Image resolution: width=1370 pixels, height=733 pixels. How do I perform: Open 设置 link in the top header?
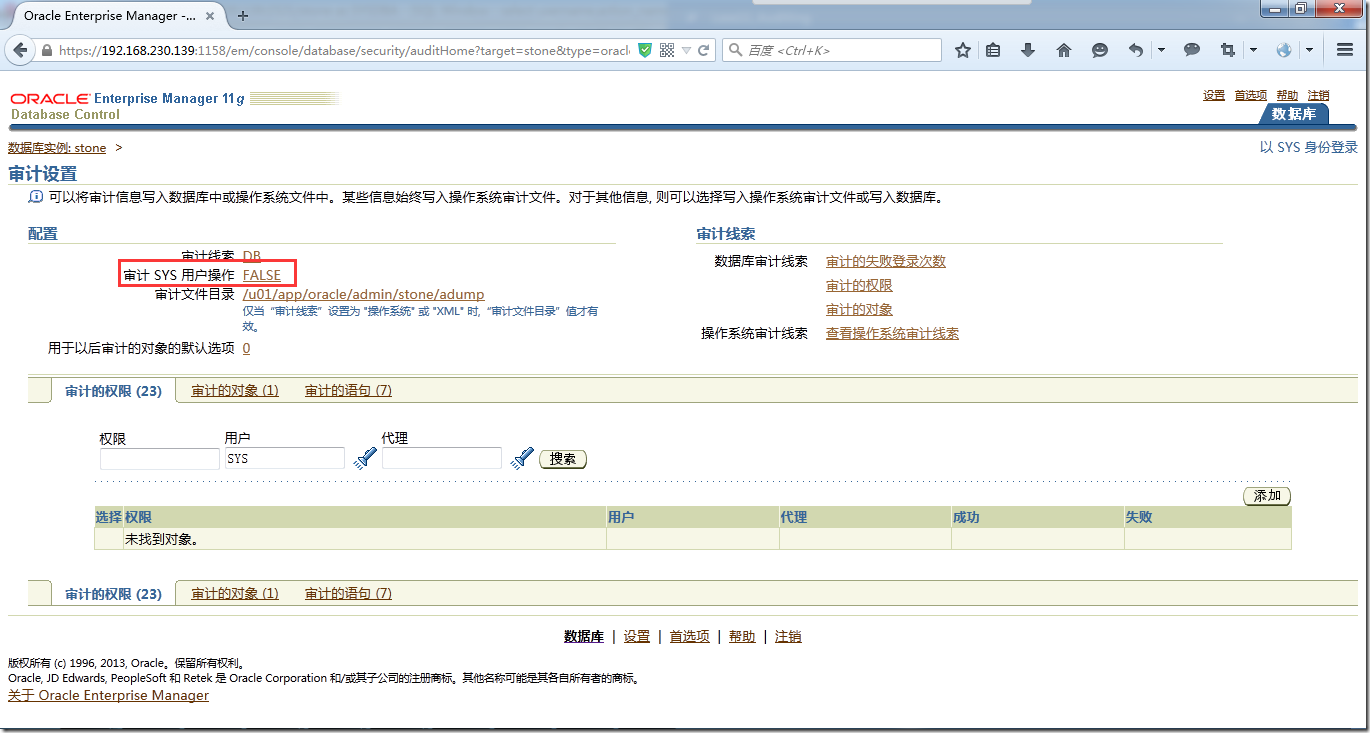[x=1214, y=95]
